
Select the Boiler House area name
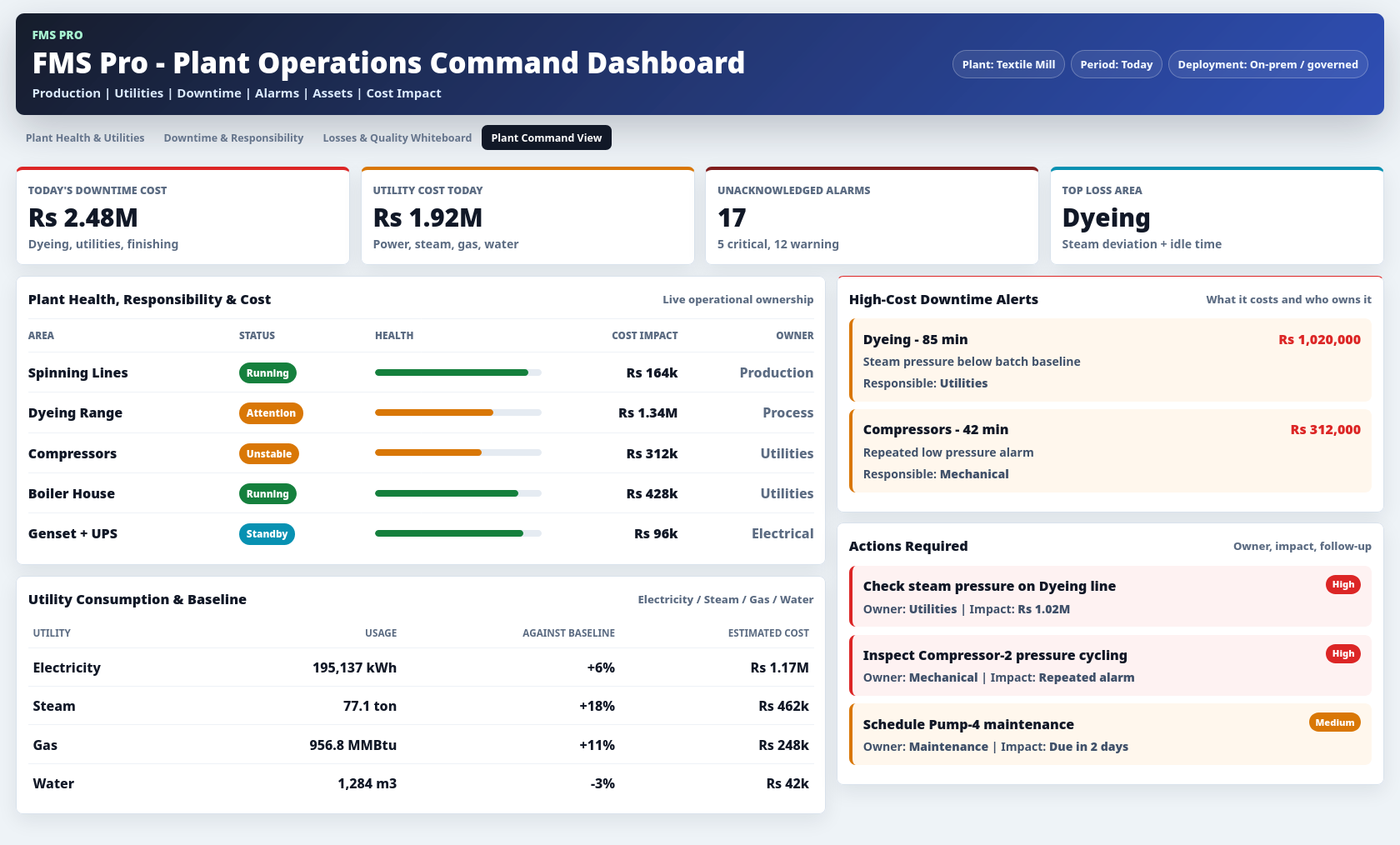click(x=72, y=493)
